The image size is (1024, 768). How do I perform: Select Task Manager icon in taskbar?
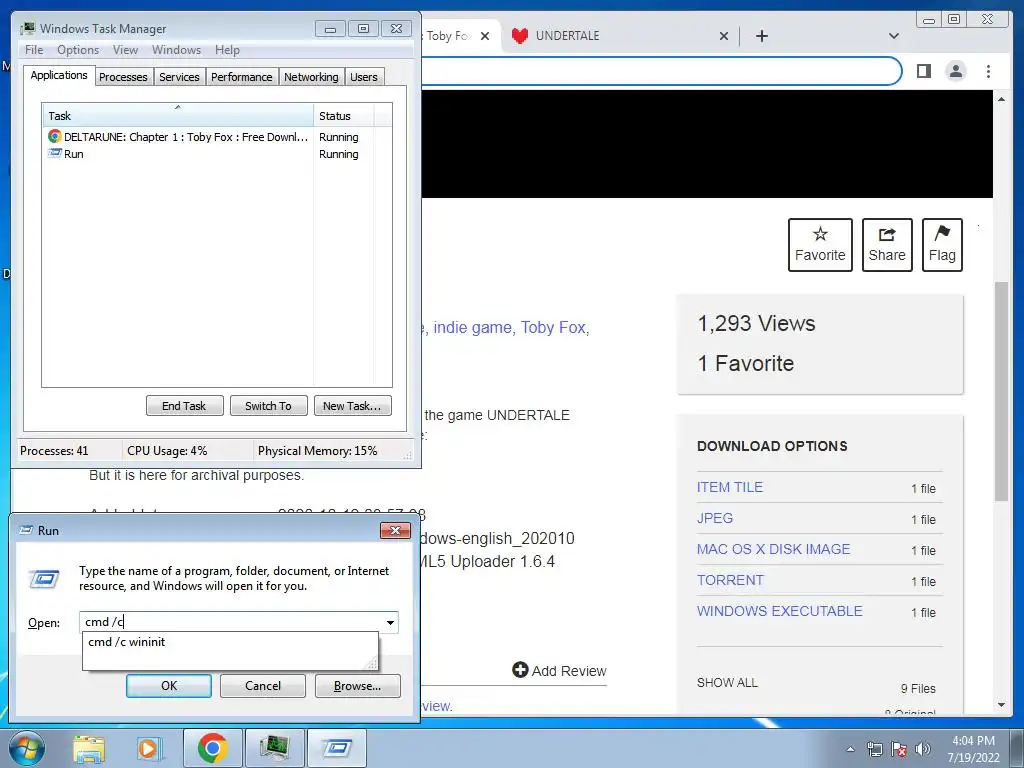[274, 748]
